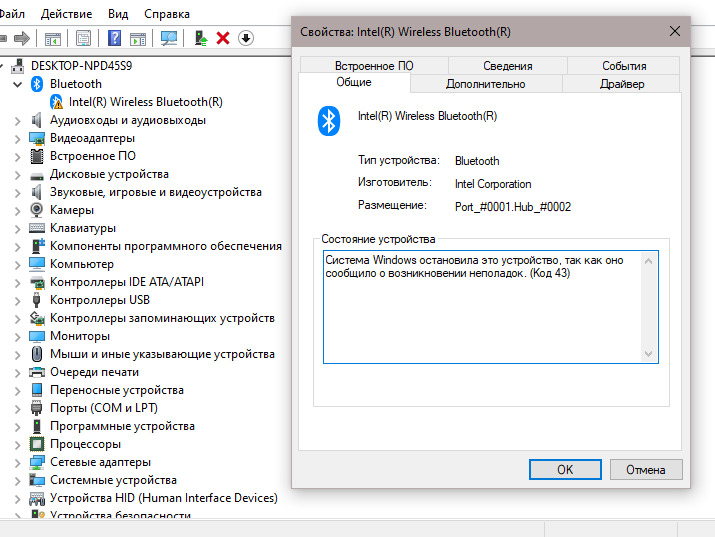Select the DESKTOP-NPD45S9 computer node icon

18,66
